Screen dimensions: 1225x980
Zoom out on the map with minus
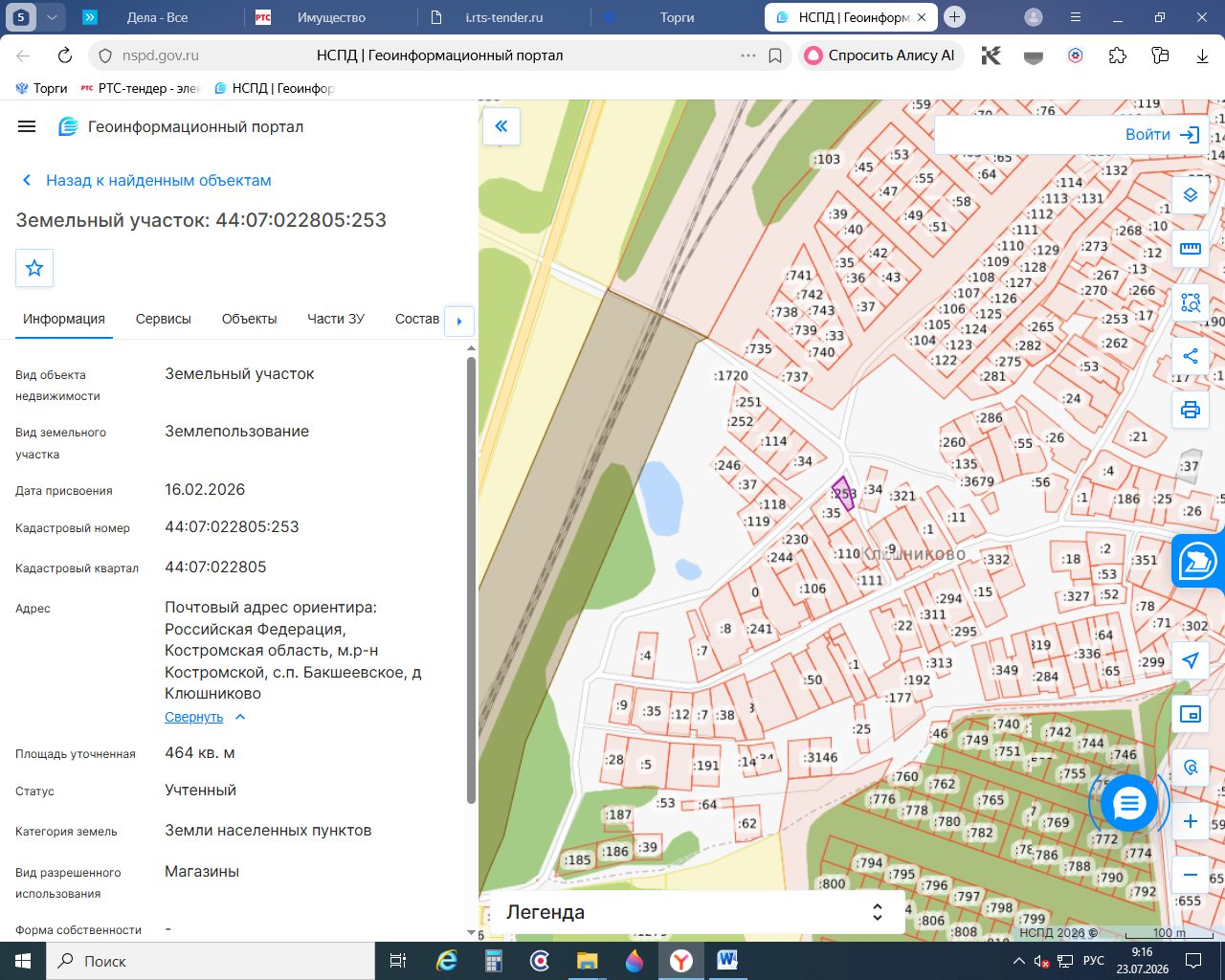pyautogui.click(x=1191, y=875)
